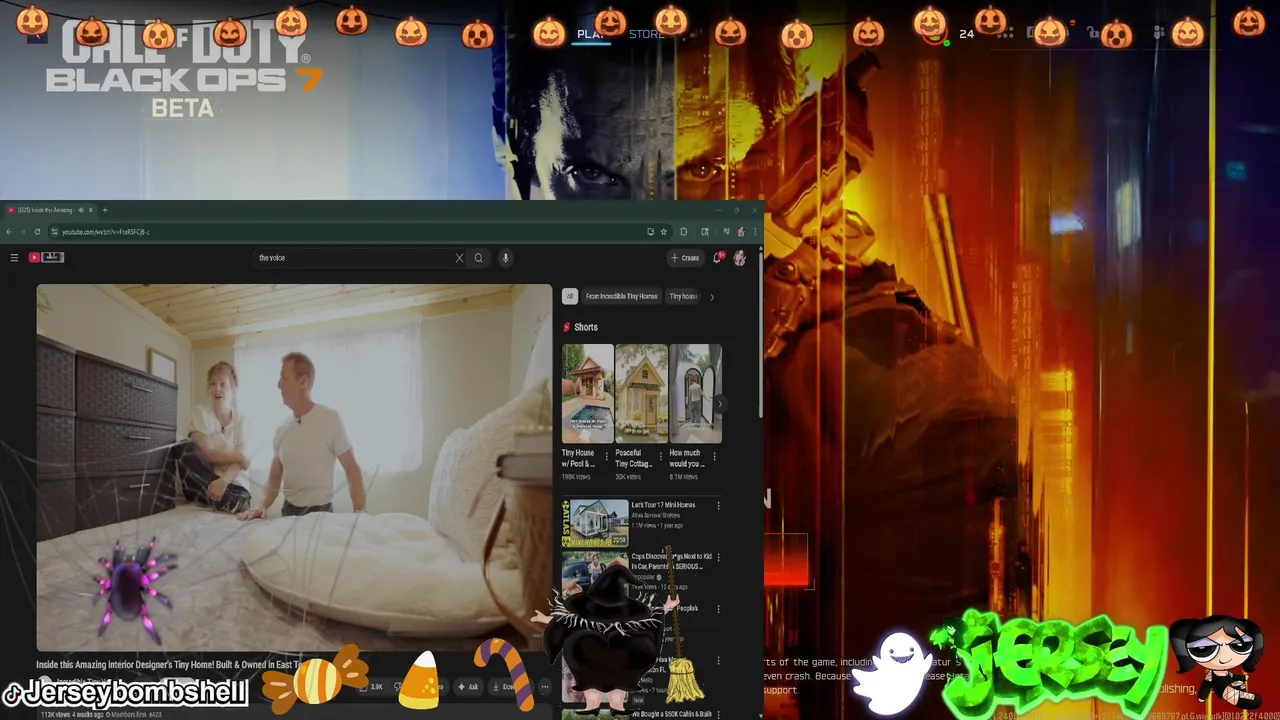
Task: Open the 'How much would you' short thumbnail
Action: click(695, 394)
